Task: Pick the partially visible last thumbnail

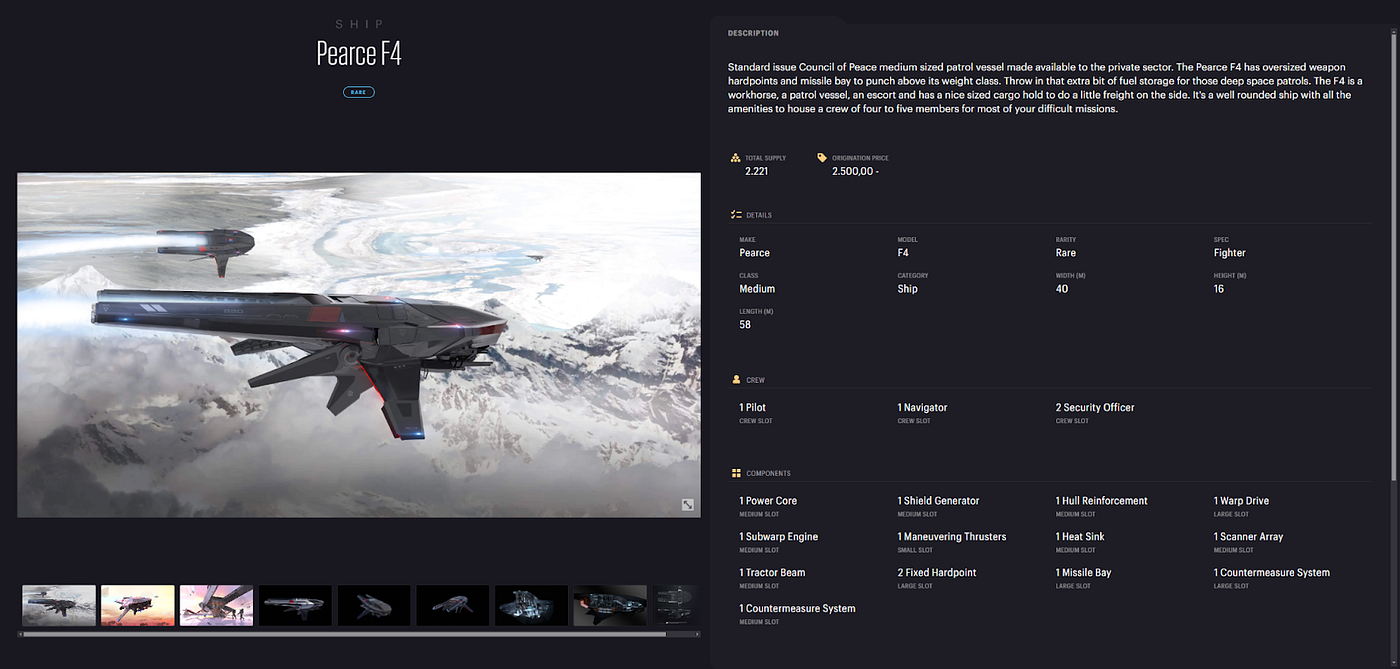Action: (x=675, y=605)
